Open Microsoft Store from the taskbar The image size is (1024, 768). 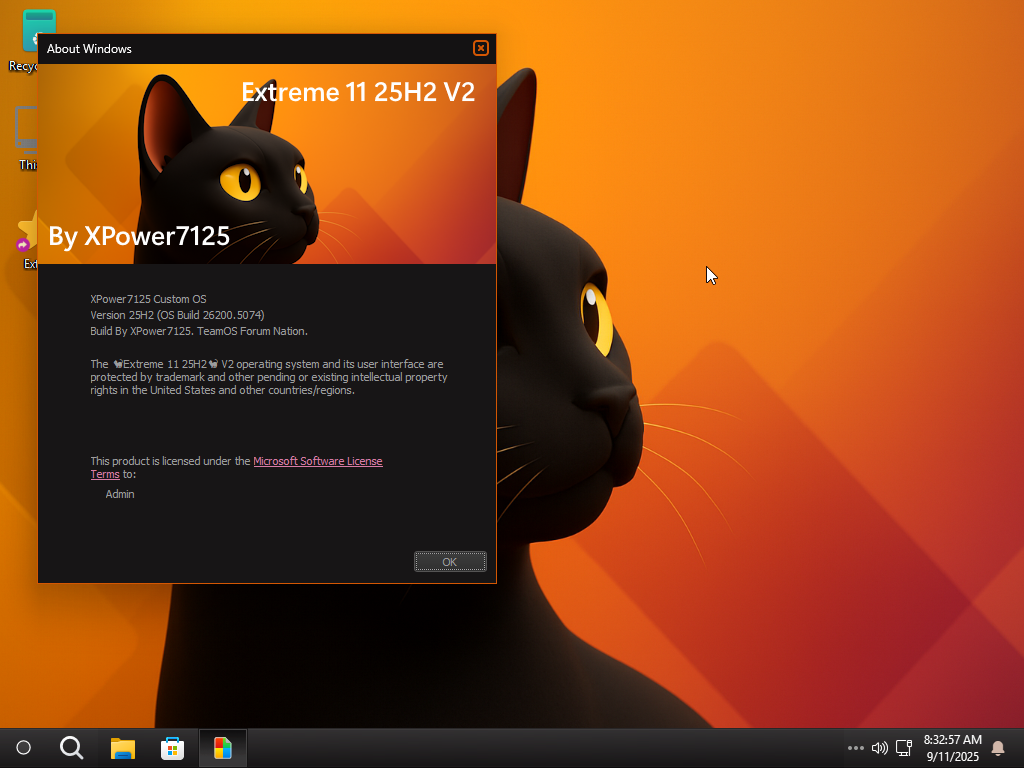click(x=172, y=748)
